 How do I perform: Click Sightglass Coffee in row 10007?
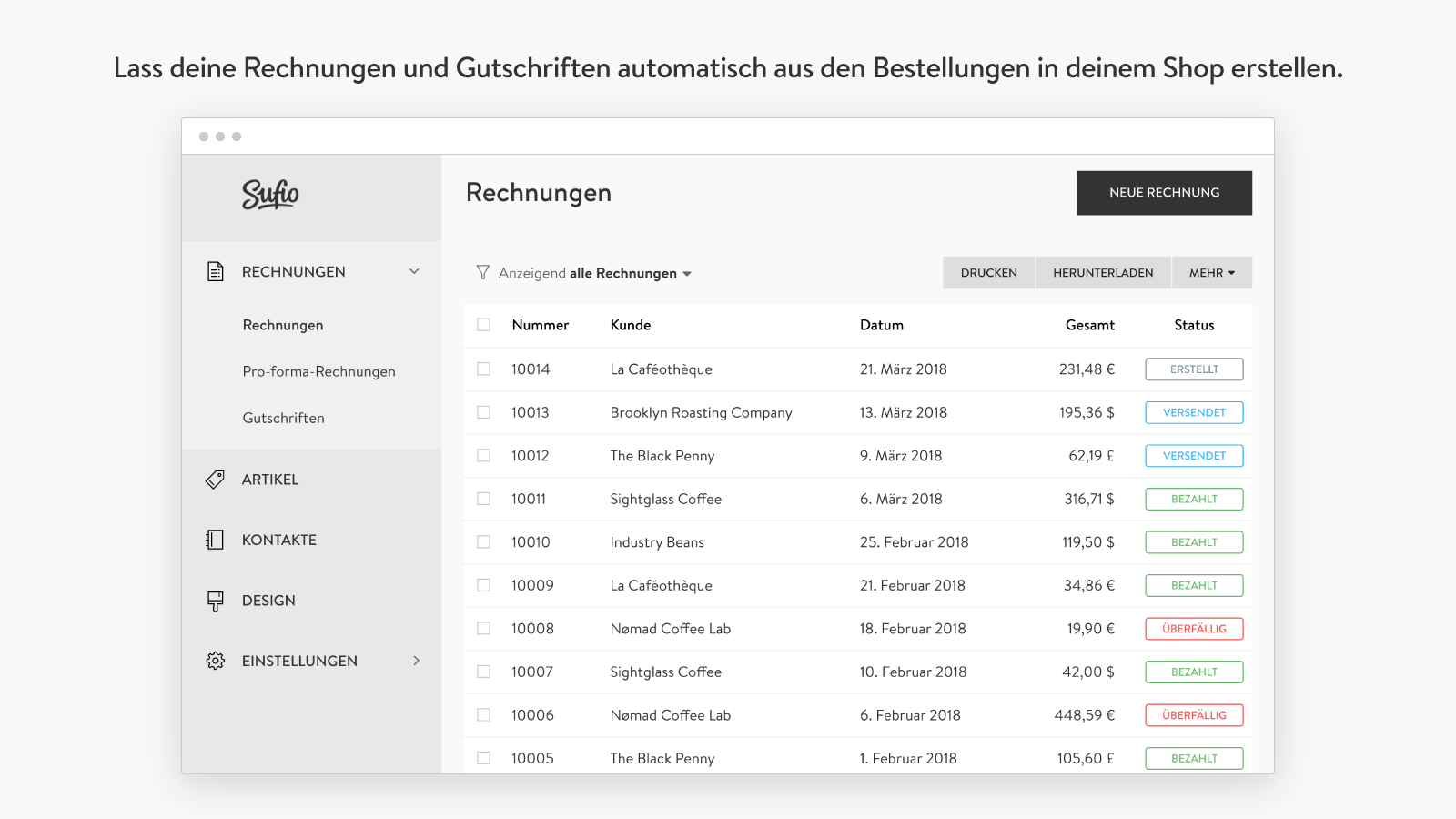pyautogui.click(x=665, y=672)
